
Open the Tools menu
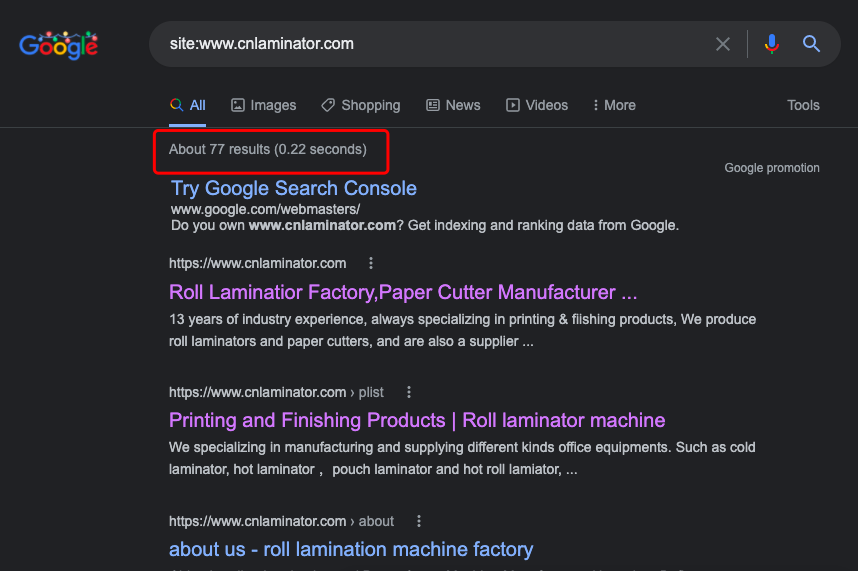pos(803,105)
